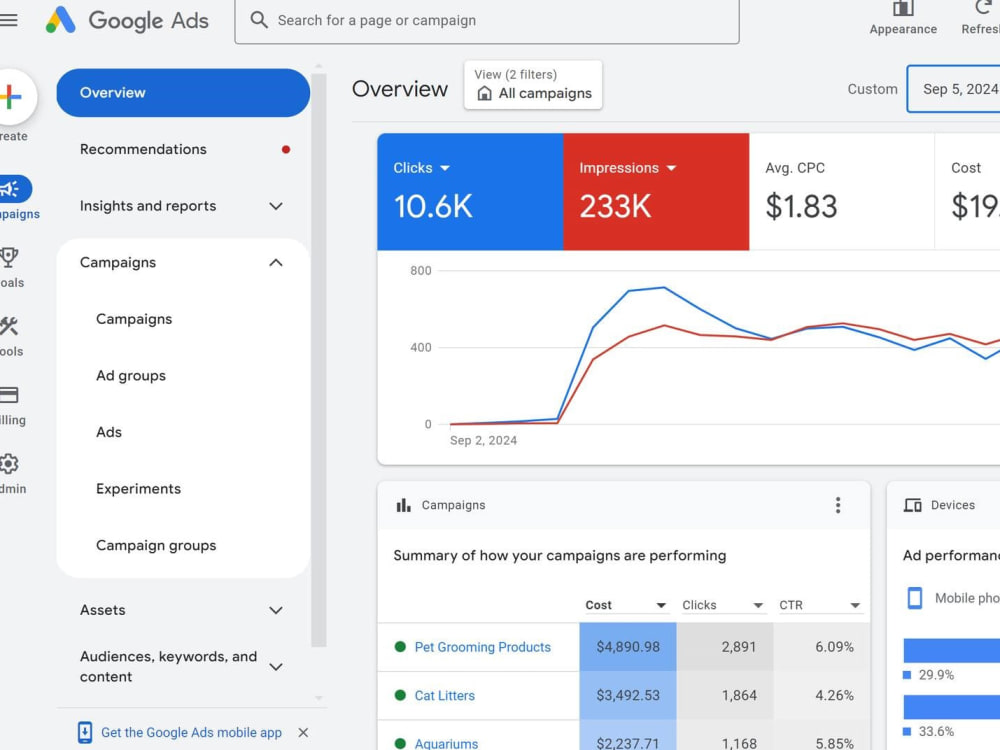The height and width of the screenshot is (750, 1000).
Task: Open Ads sub-item
Action: click(x=108, y=432)
